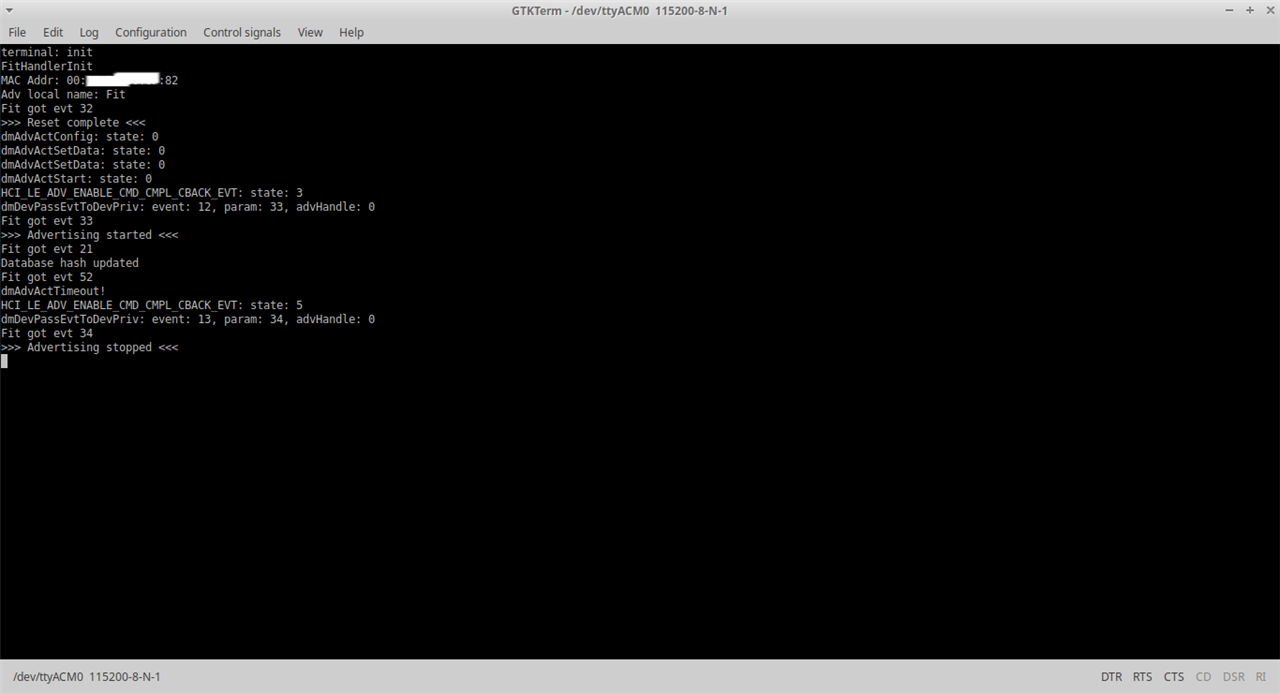Open the View menu
The width and height of the screenshot is (1280, 694).
point(310,32)
